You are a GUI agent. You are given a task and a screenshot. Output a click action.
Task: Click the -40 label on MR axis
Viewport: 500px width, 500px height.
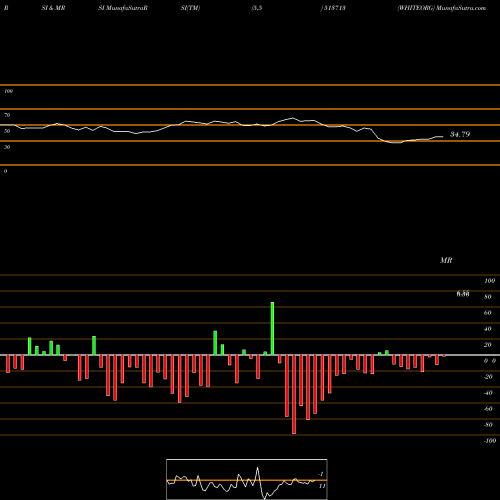(x=488, y=393)
